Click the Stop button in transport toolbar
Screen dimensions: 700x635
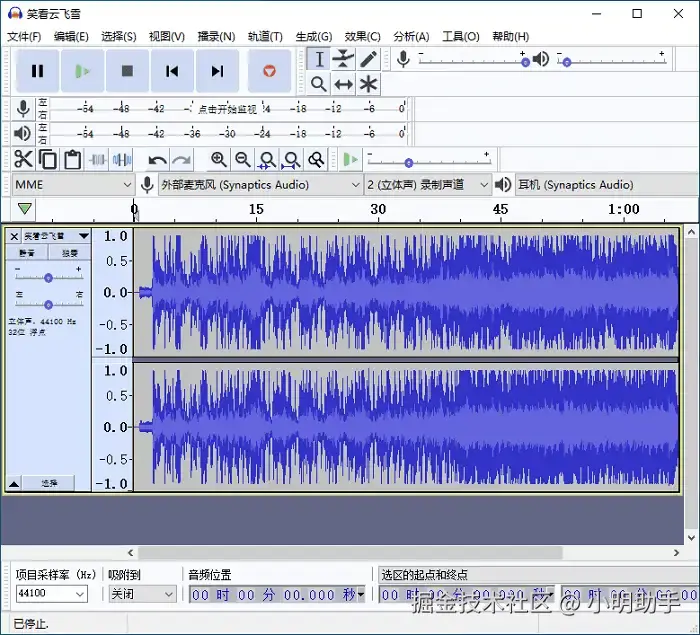(127, 71)
